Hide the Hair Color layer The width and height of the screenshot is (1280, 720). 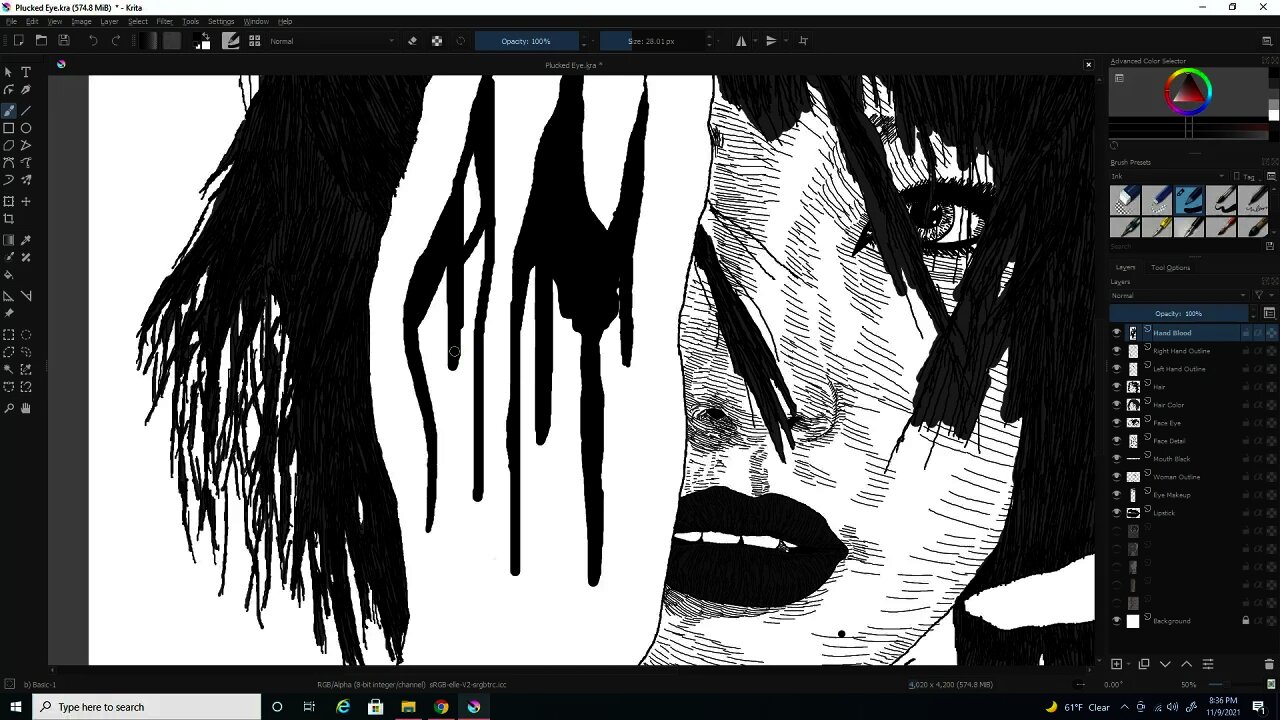(x=1117, y=405)
